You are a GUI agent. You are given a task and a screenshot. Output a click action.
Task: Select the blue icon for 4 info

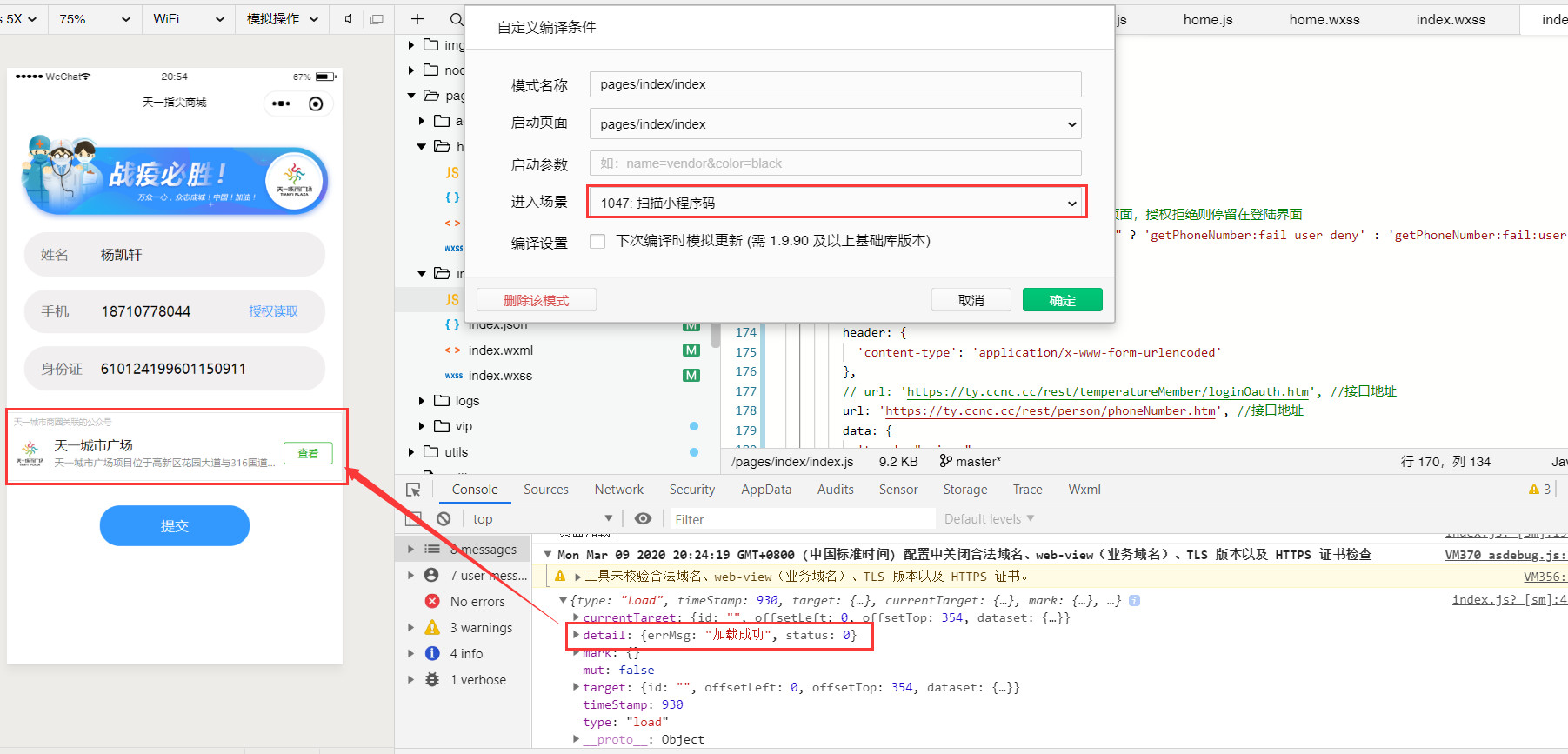click(432, 653)
